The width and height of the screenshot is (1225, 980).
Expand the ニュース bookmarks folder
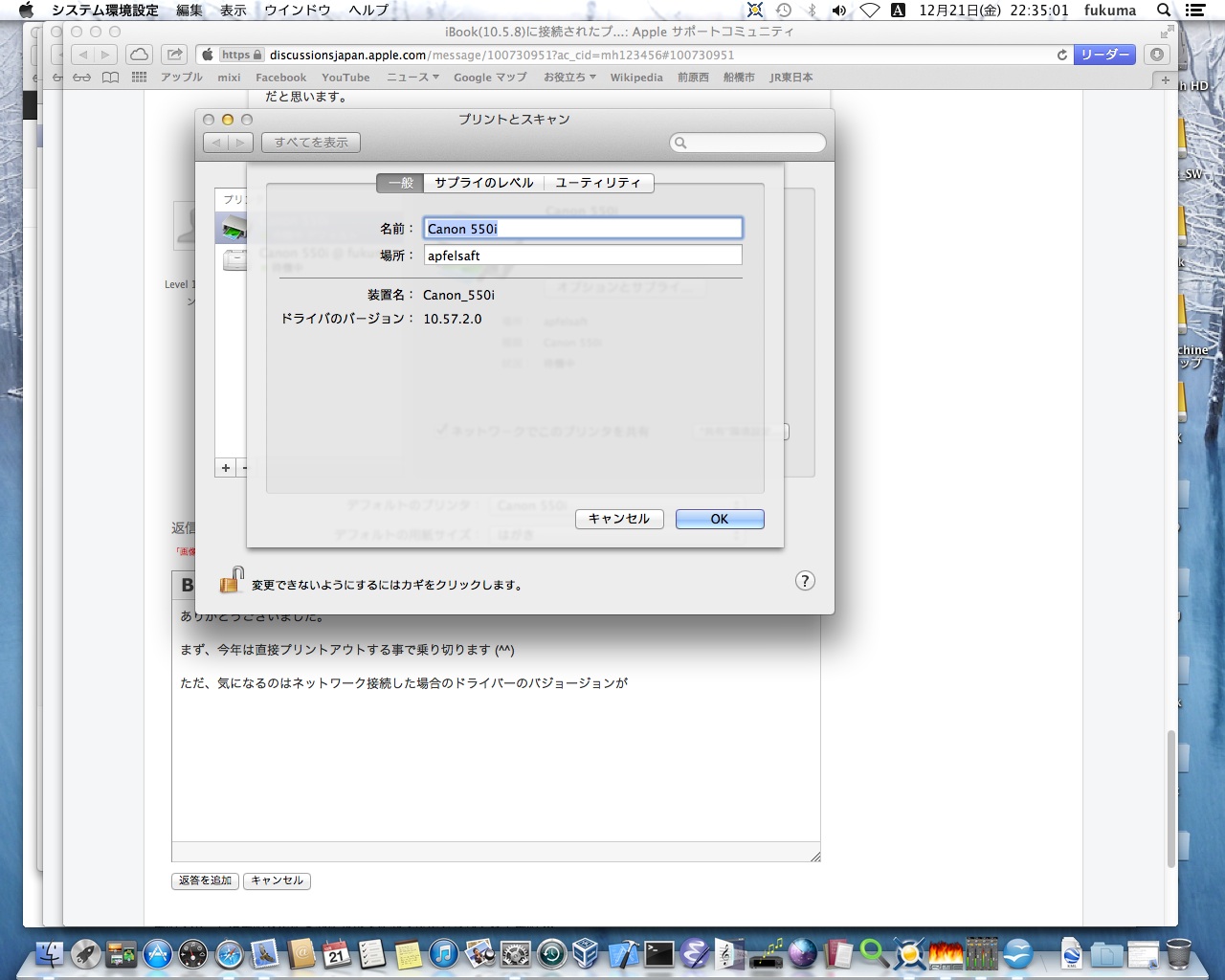(412, 78)
